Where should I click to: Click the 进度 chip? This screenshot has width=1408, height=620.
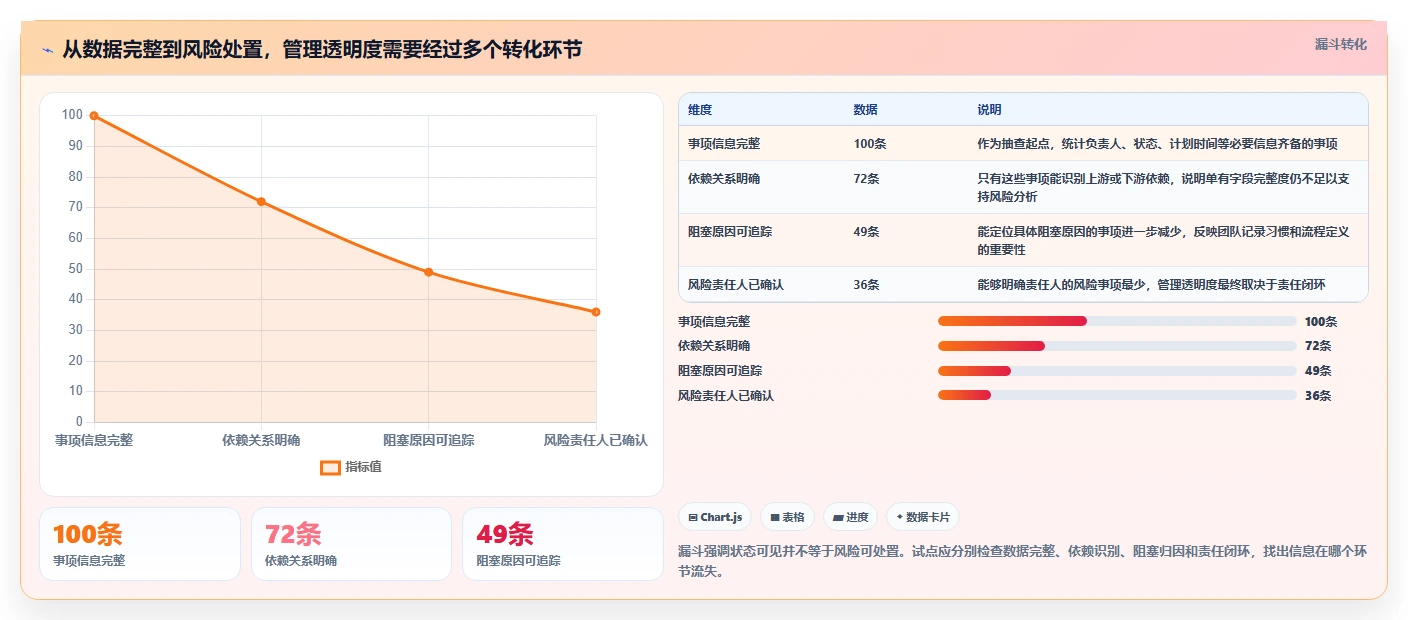(850, 517)
